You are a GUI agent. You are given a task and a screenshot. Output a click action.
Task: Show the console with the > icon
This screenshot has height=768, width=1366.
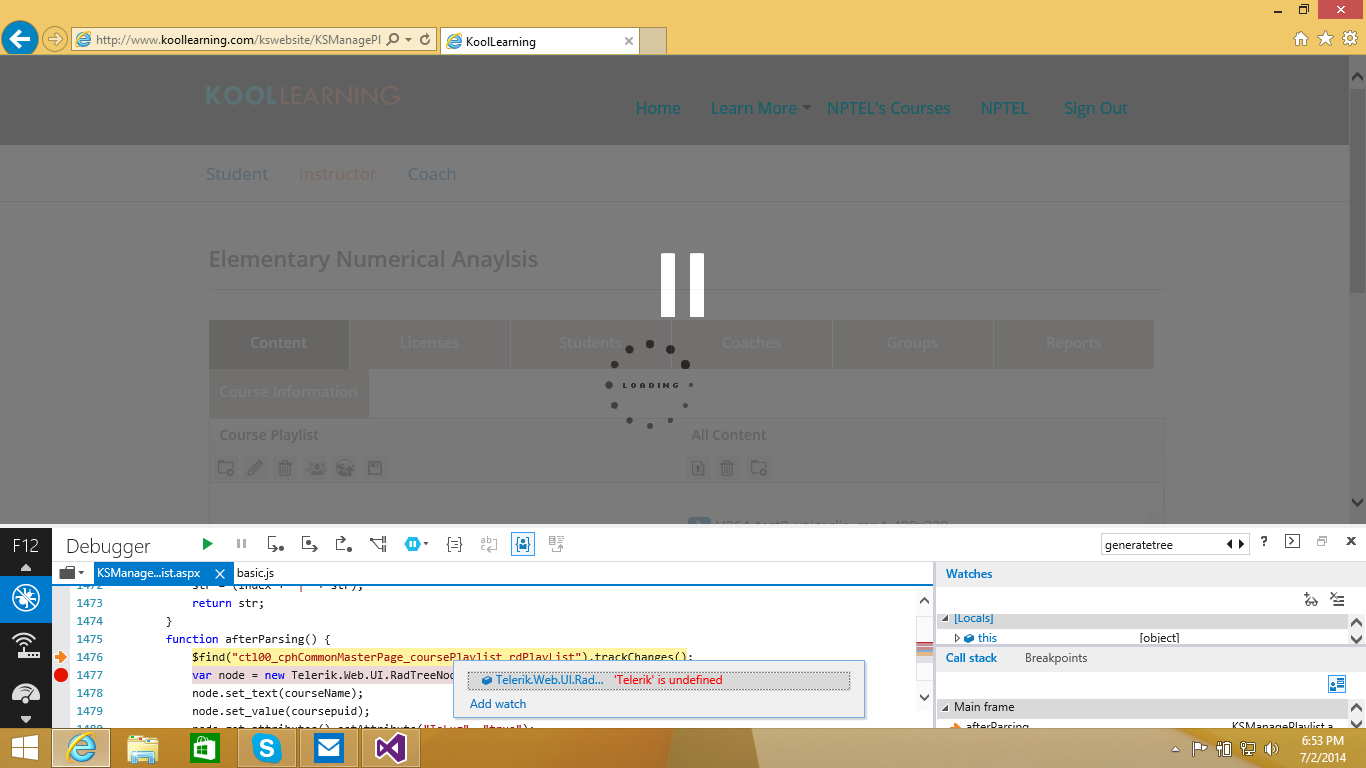(x=1292, y=542)
